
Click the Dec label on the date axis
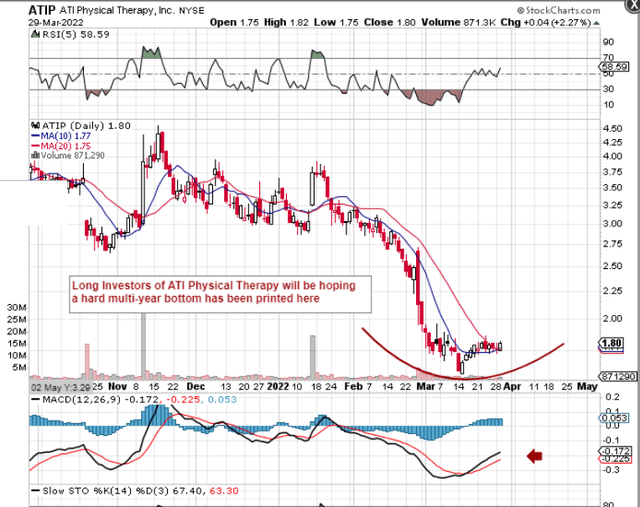tap(196, 387)
